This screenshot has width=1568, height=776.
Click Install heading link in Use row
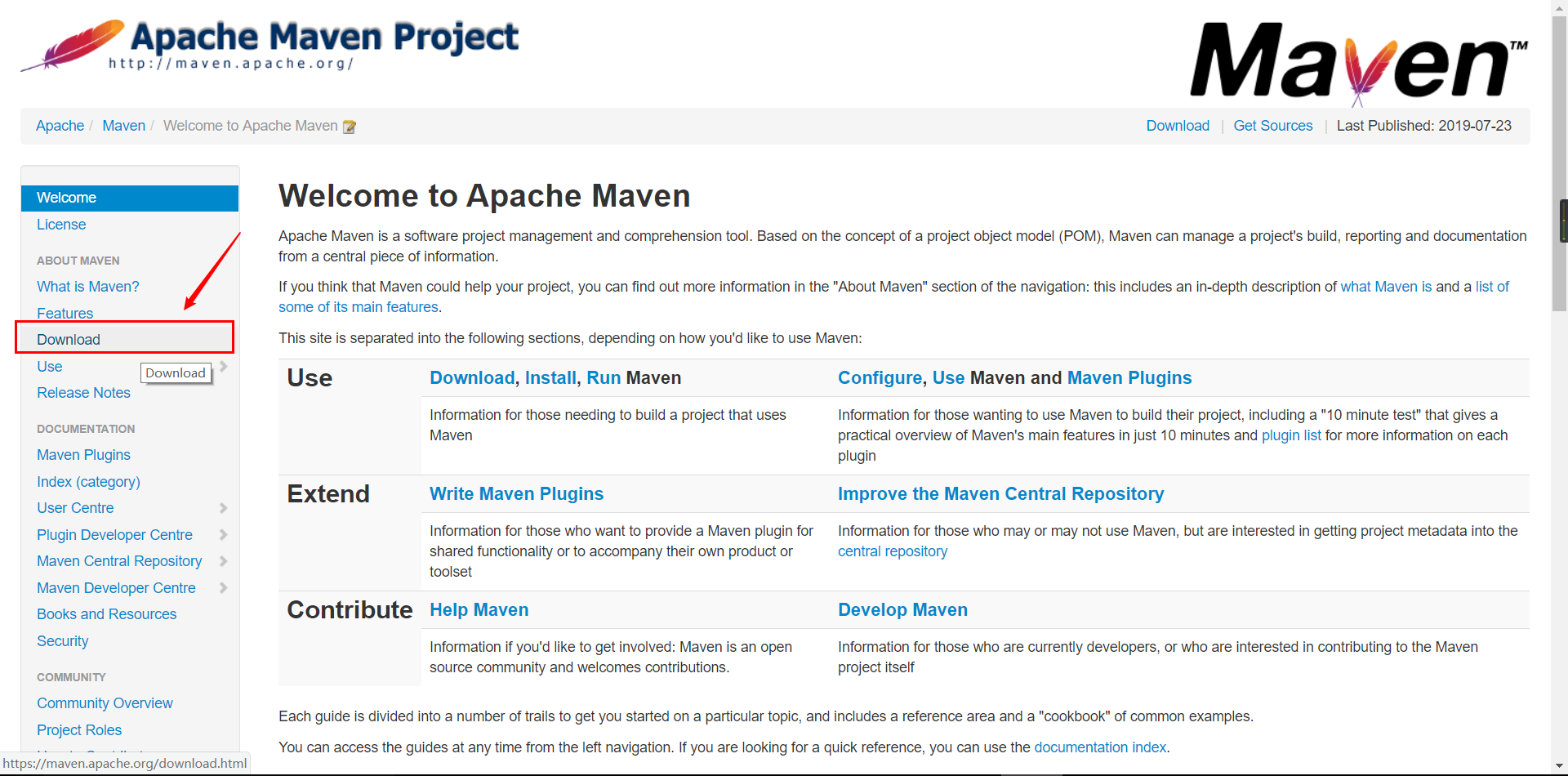550,378
